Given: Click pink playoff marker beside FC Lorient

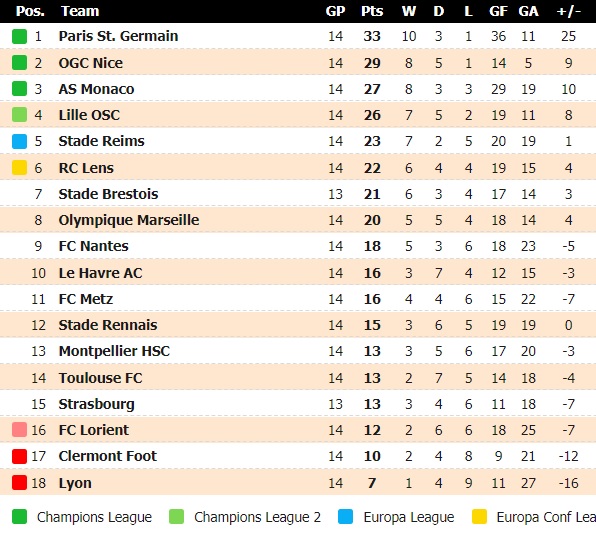Looking at the screenshot, I should (19, 430).
